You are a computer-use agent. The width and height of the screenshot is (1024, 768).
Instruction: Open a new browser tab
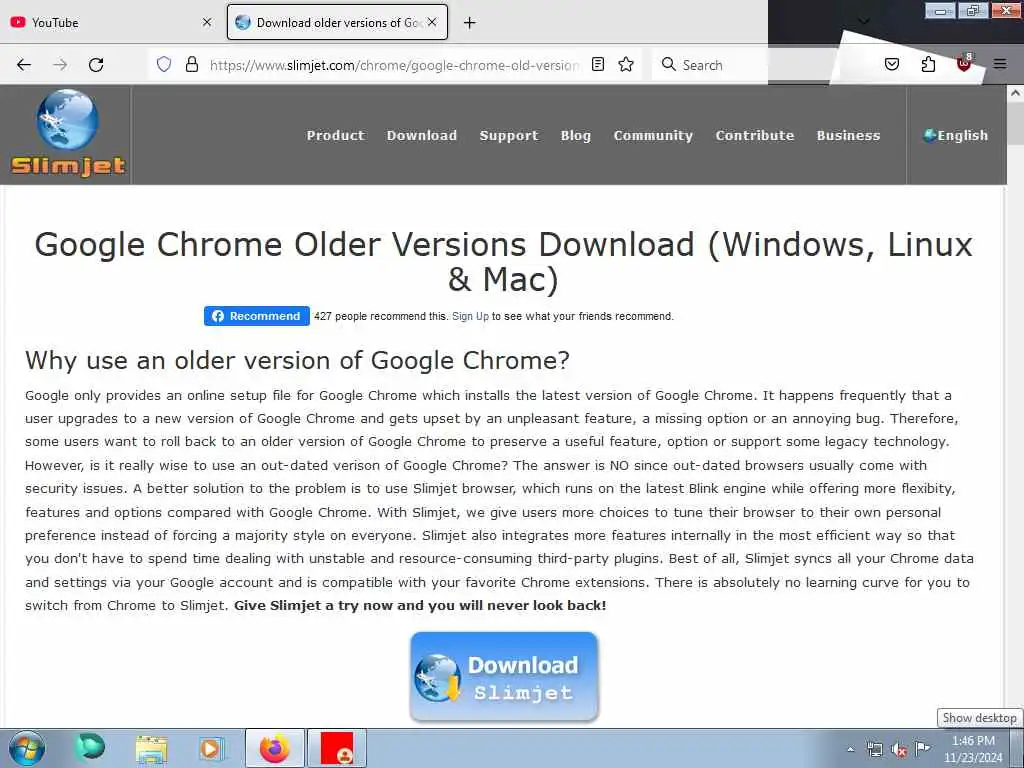point(469,23)
